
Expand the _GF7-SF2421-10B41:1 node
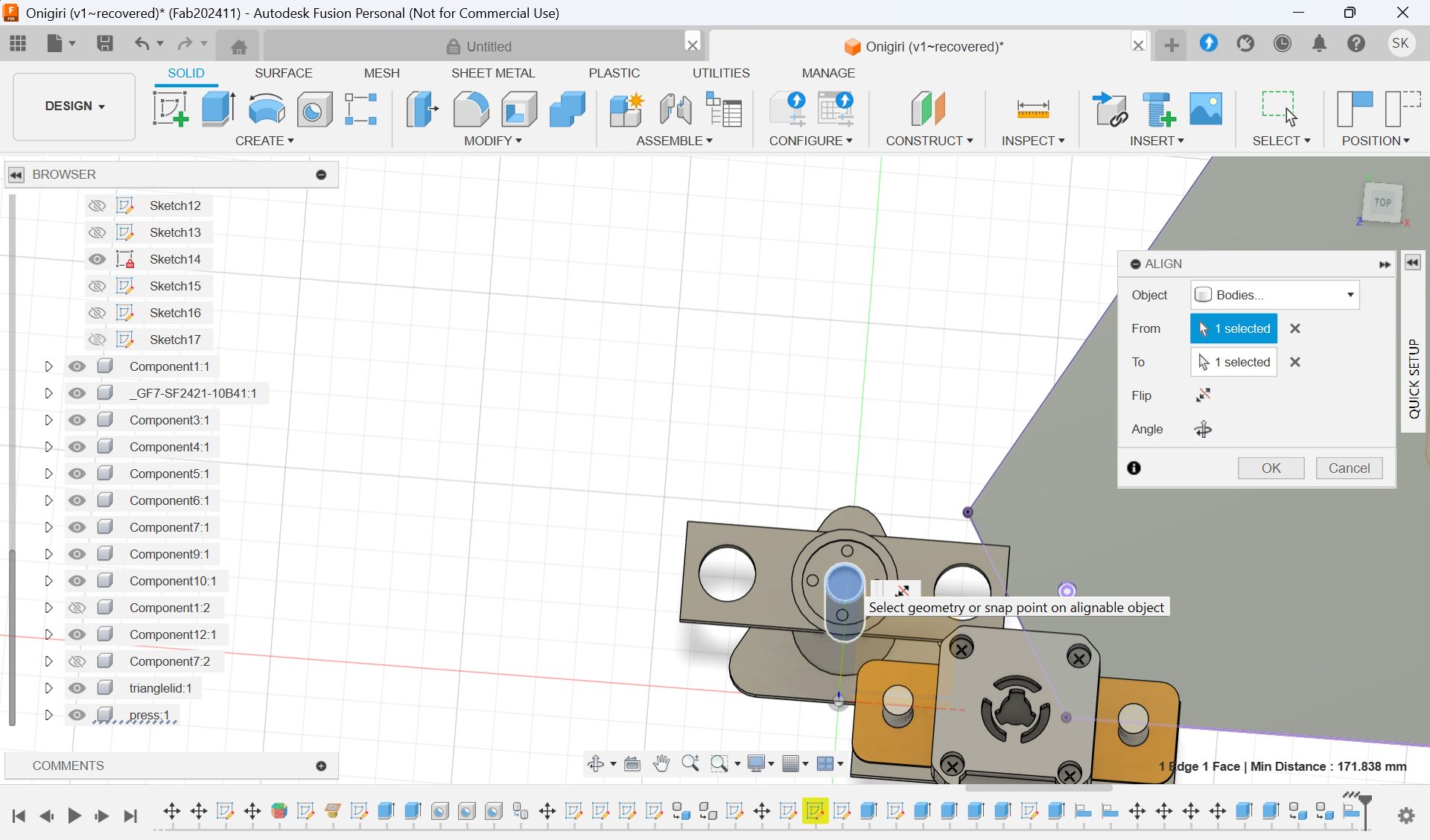(48, 393)
